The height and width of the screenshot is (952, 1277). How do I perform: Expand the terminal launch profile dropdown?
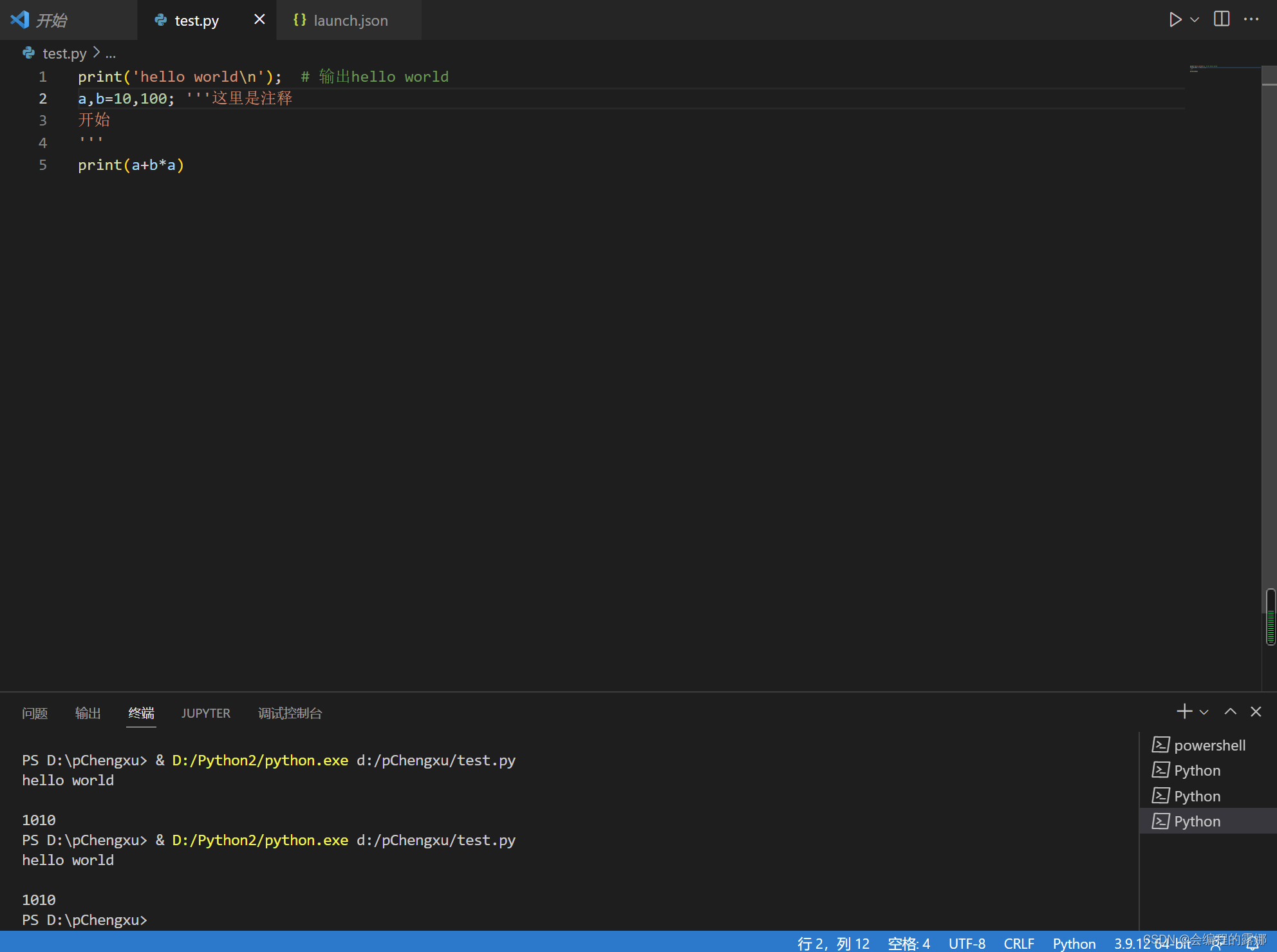1204,712
